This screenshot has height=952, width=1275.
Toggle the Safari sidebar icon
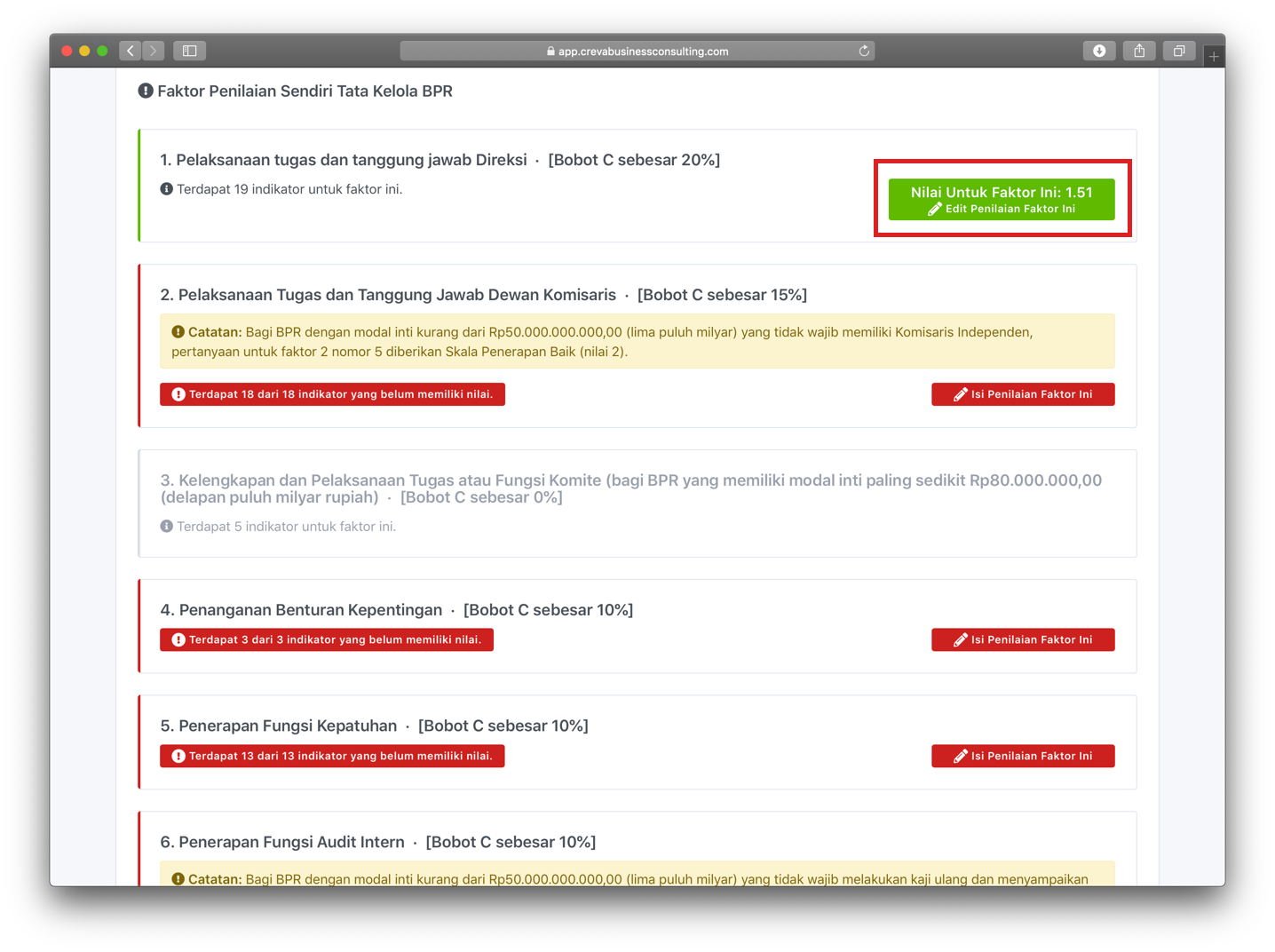189,51
